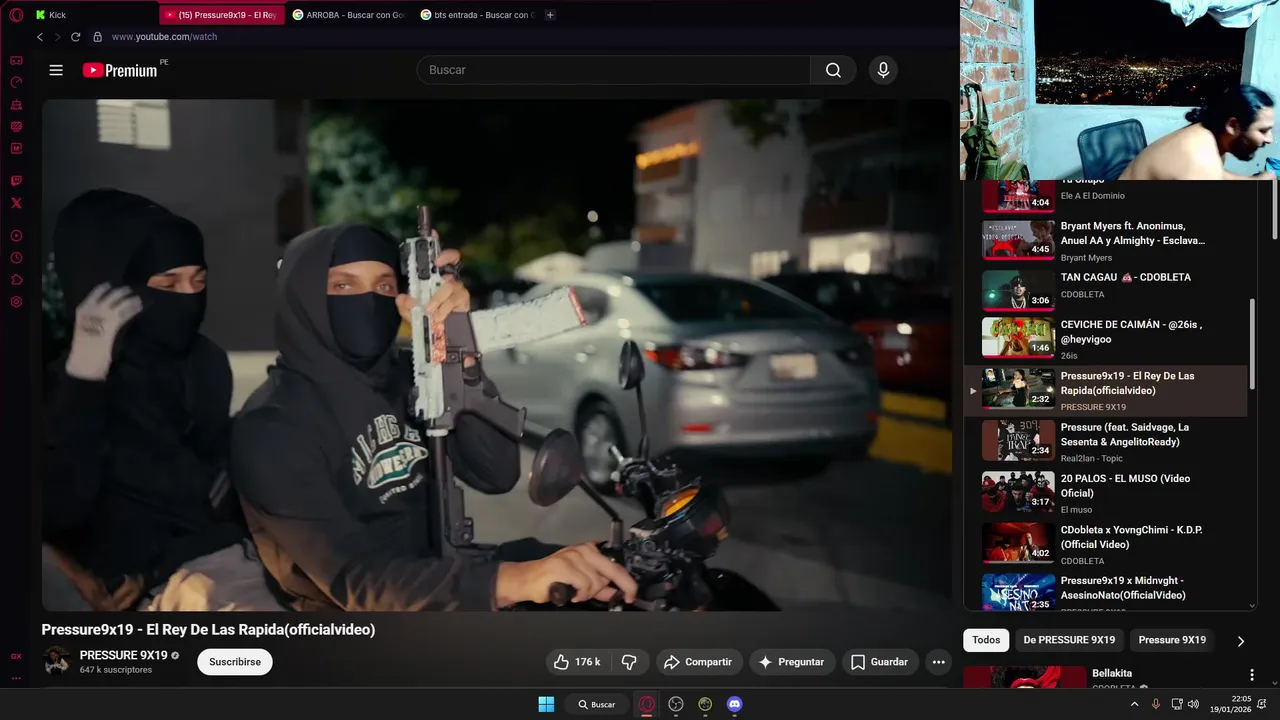Open Windows Start menu
The height and width of the screenshot is (720, 1280).
point(546,704)
